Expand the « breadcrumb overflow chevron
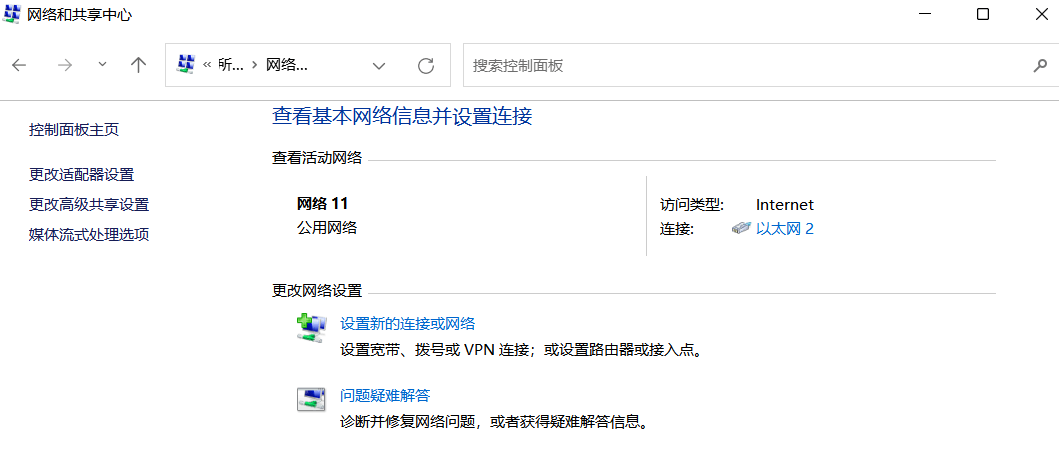 [207, 65]
